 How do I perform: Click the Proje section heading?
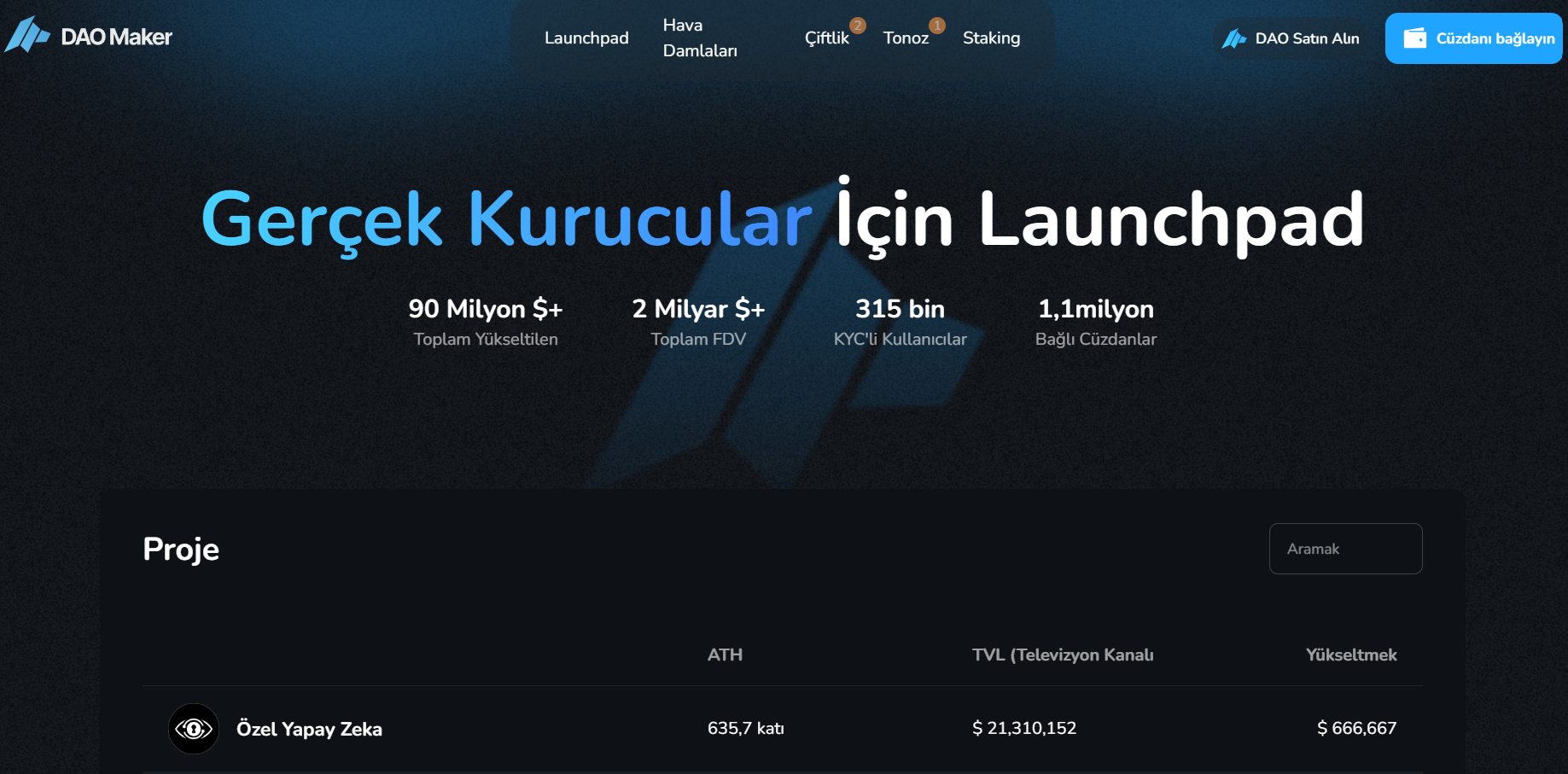pos(181,549)
